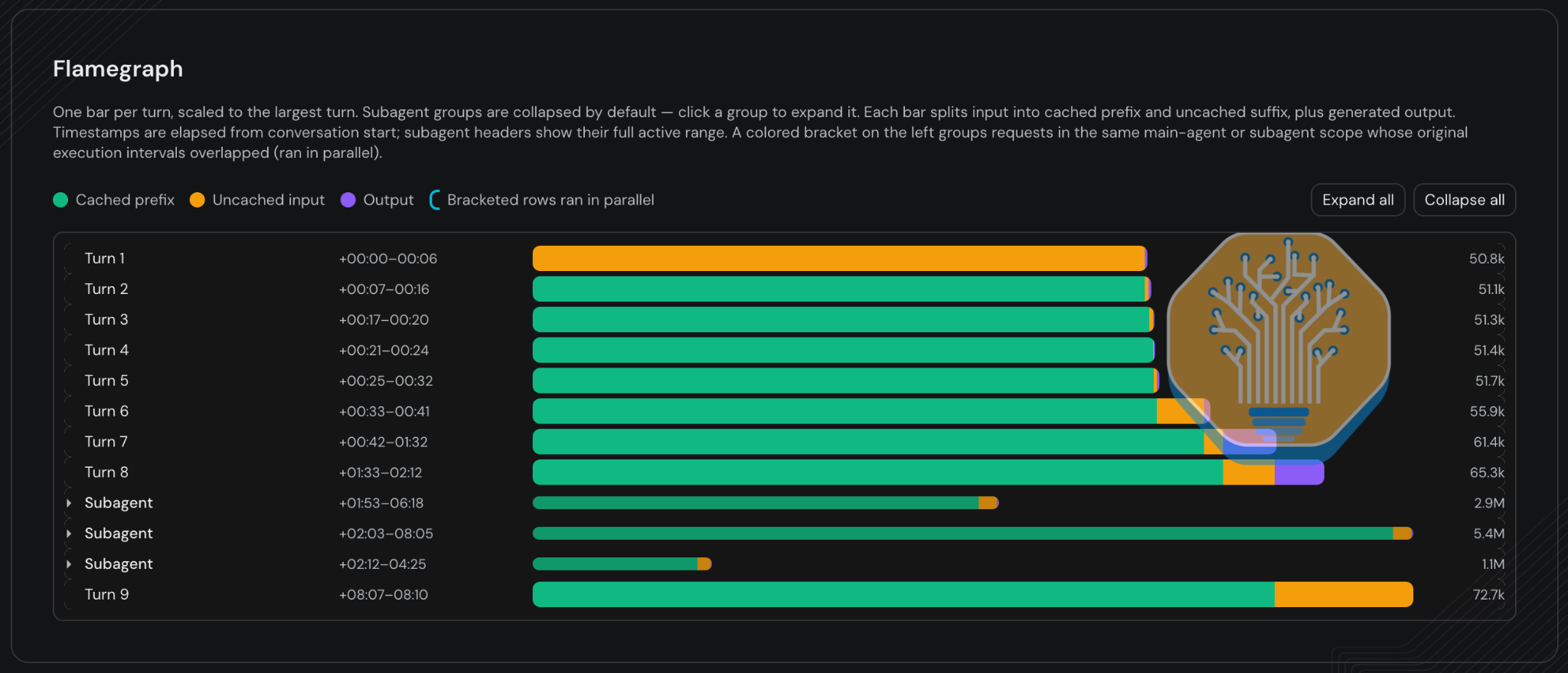The image size is (1568, 673).
Task: Select the Turn 1 orange uncached bar
Action: tap(838, 258)
